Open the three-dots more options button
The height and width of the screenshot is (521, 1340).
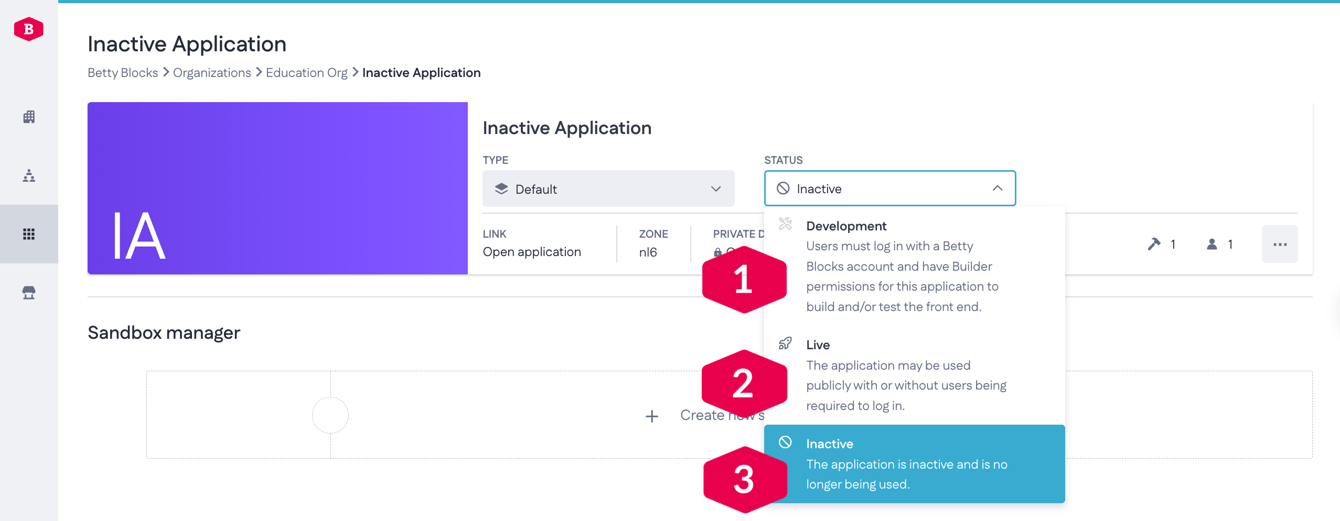pos(1280,244)
